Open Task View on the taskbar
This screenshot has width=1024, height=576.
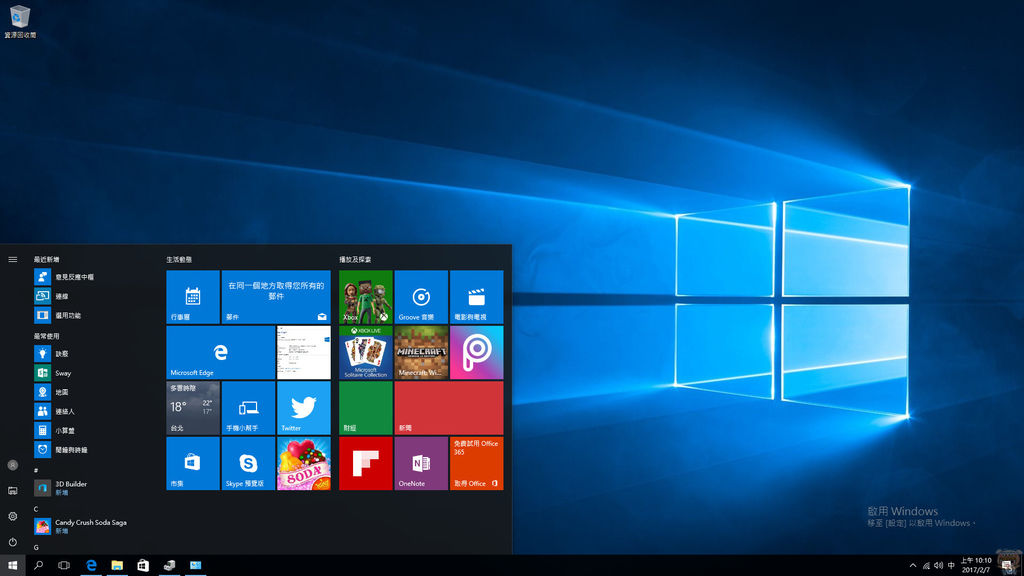pos(64,566)
